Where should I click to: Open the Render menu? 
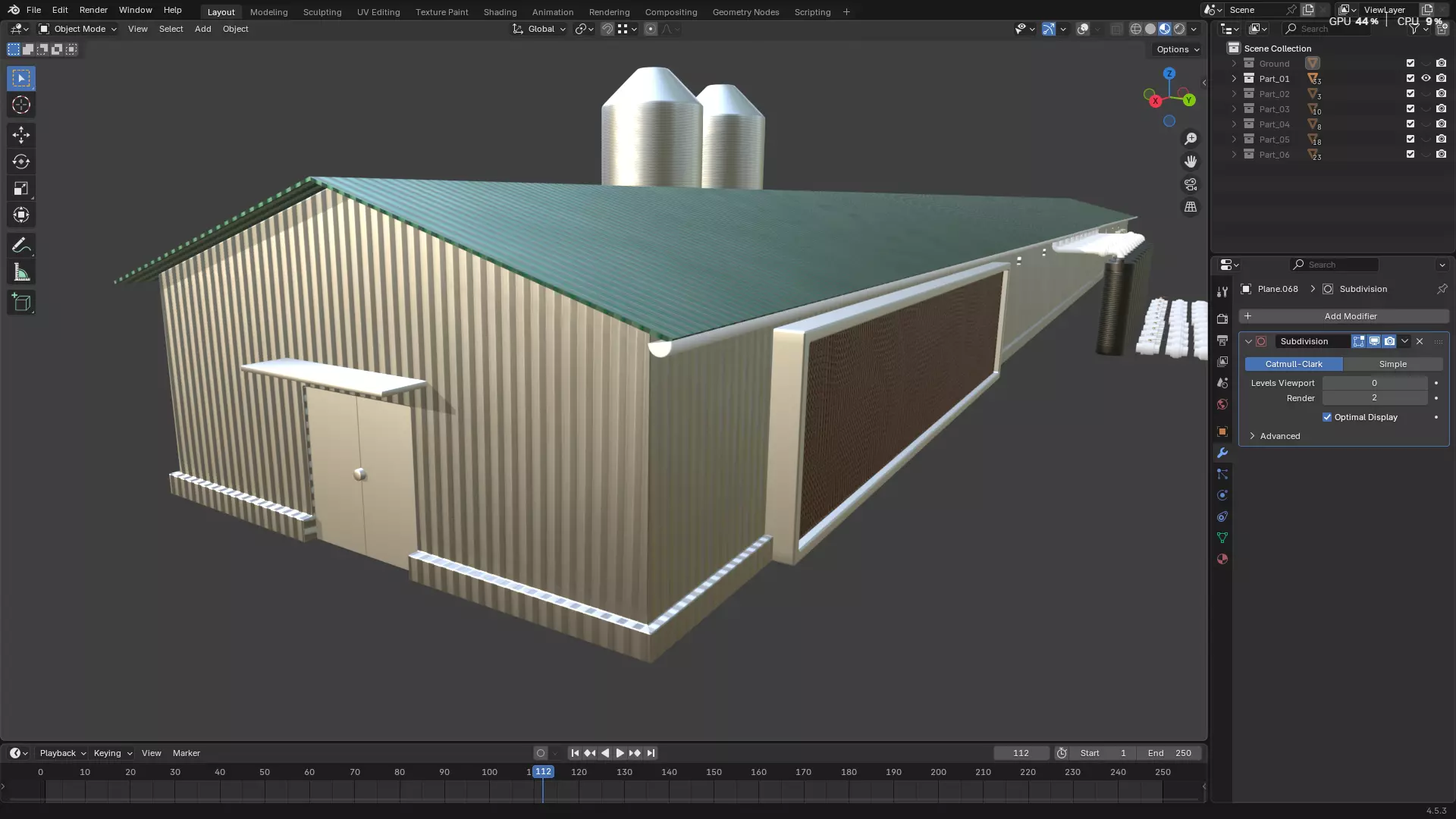click(93, 10)
